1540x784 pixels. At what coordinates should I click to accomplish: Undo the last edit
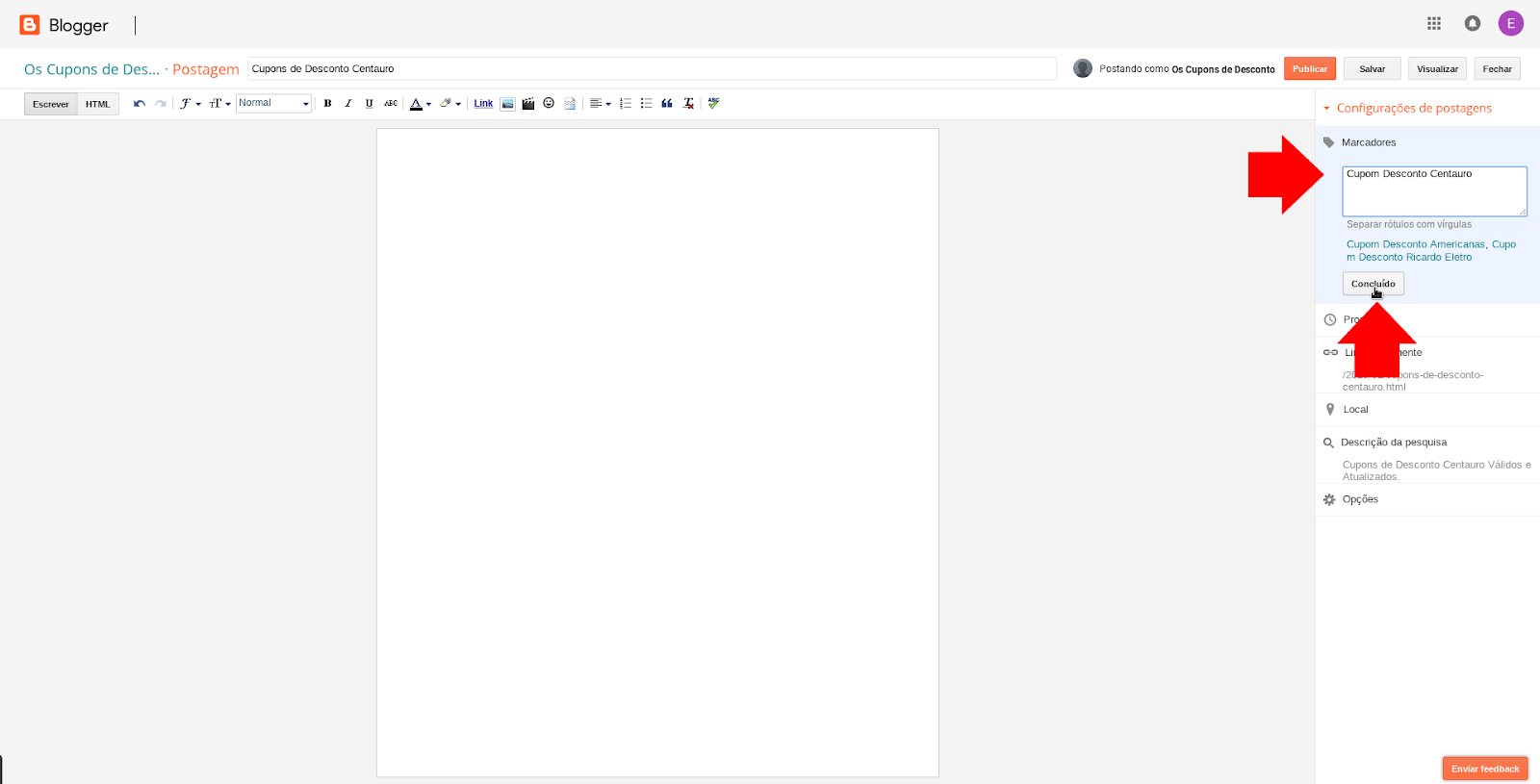[140, 104]
